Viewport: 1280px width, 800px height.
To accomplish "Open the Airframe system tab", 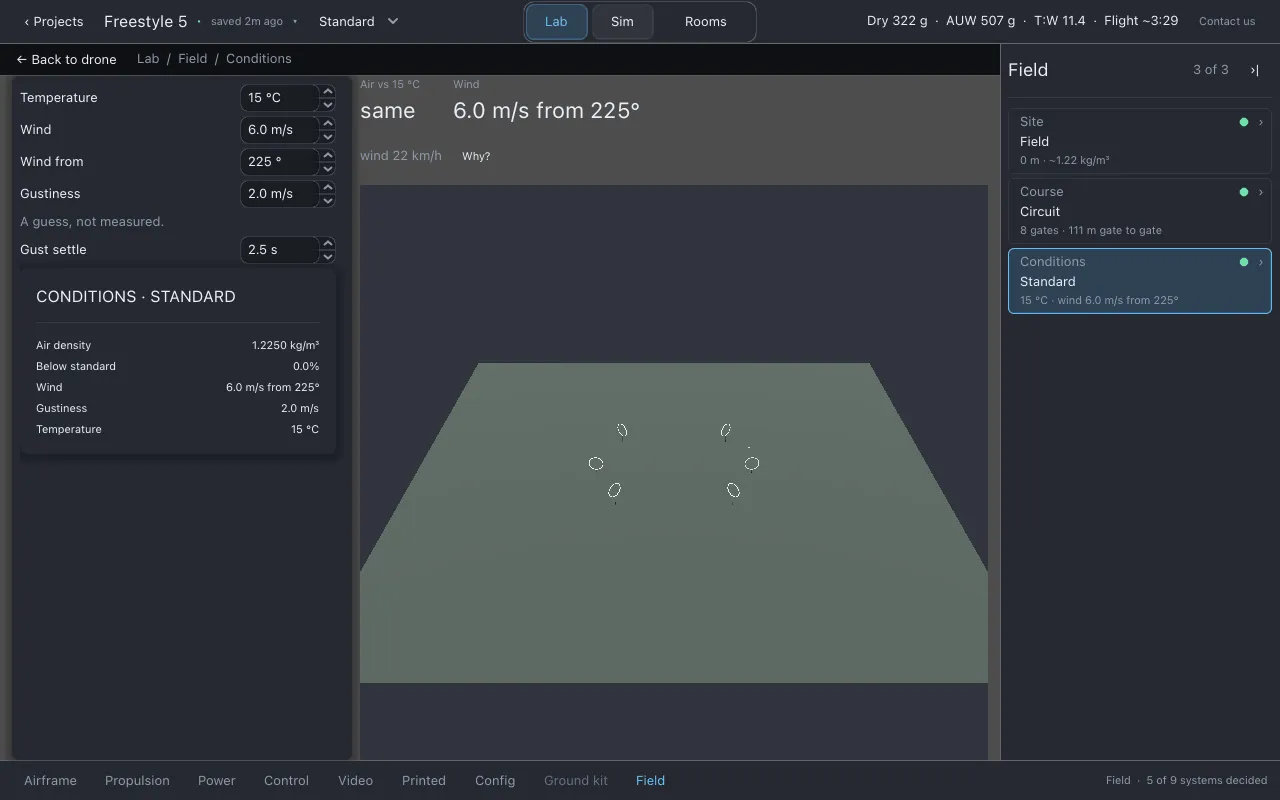I will pyautogui.click(x=50, y=780).
